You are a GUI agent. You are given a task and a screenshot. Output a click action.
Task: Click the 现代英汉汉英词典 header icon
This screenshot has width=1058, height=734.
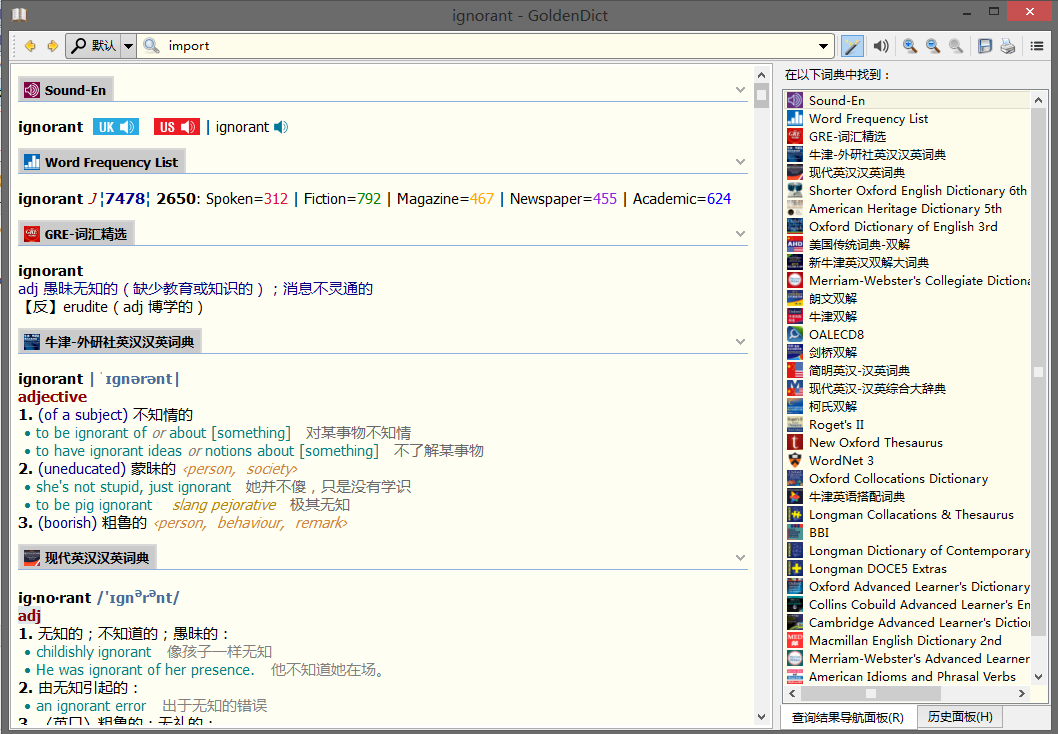[32, 558]
